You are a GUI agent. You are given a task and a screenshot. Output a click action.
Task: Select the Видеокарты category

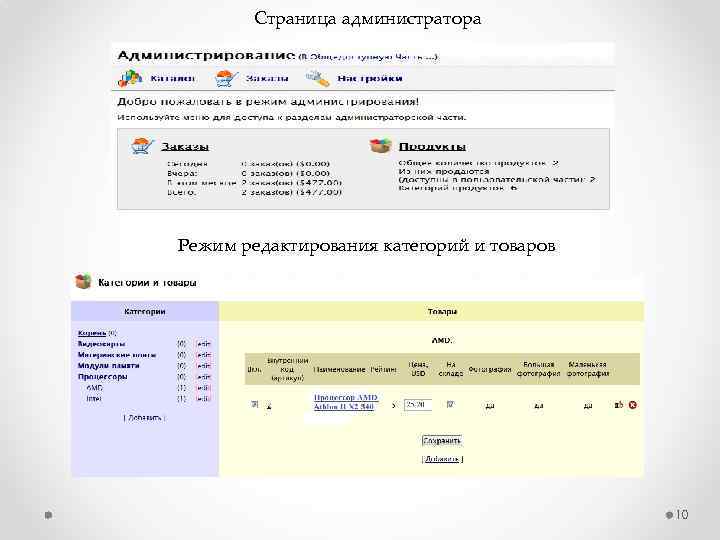(x=101, y=344)
